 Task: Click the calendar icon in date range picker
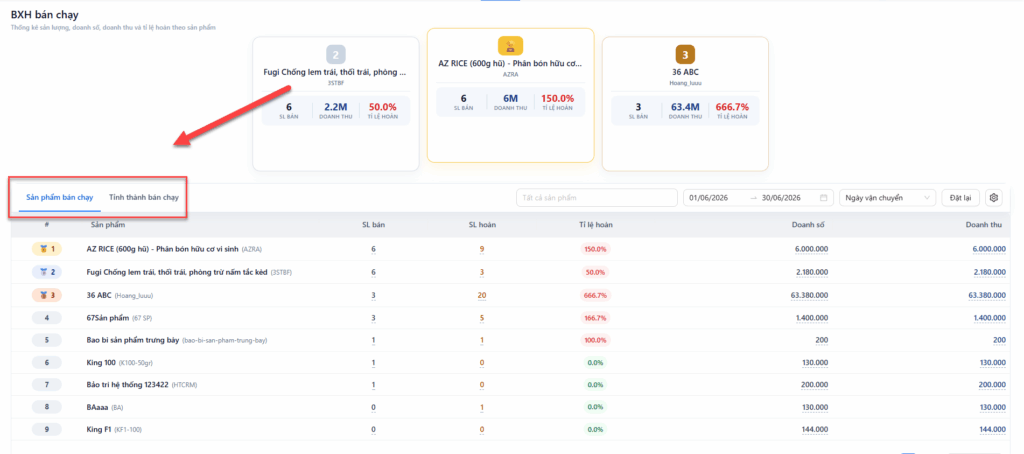[824, 197]
